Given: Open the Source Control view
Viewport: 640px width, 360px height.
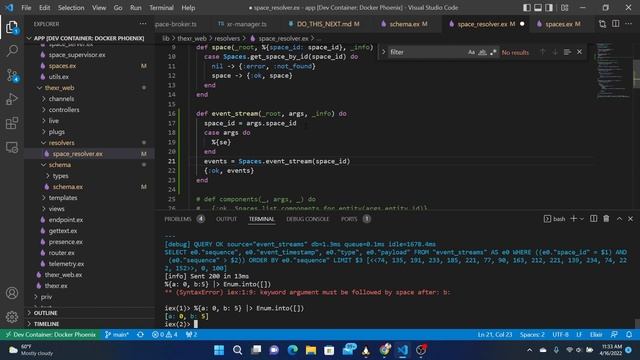Looking at the screenshot, I should (x=12, y=75).
